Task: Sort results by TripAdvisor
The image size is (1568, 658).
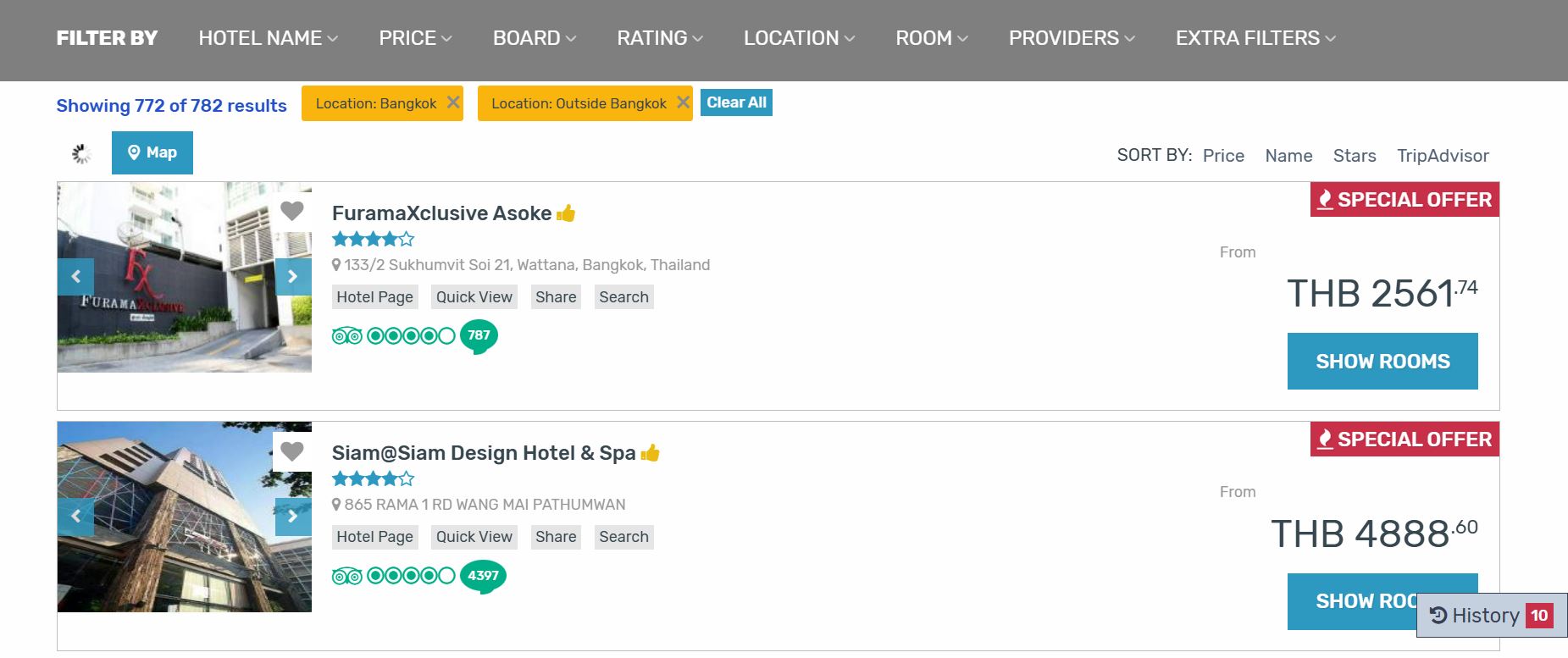Action: pos(1443,156)
